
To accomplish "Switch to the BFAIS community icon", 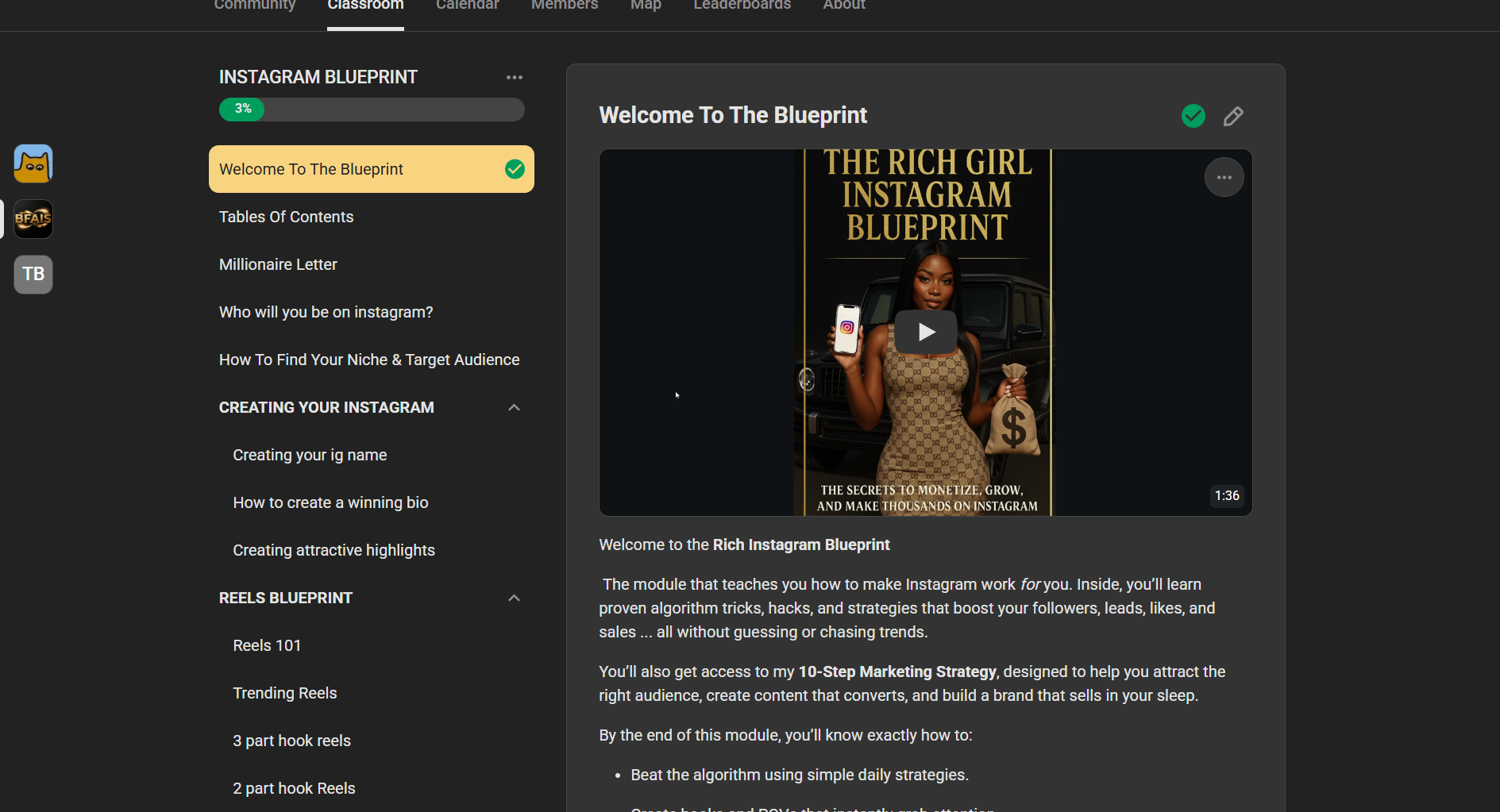I will [x=33, y=219].
